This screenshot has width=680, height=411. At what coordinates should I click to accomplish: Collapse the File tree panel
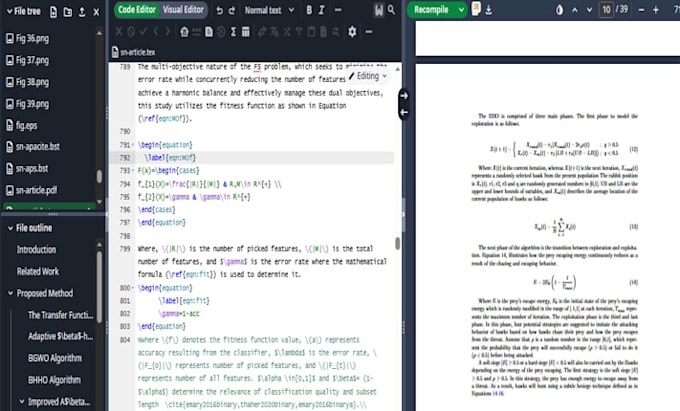(x=10, y=11)
